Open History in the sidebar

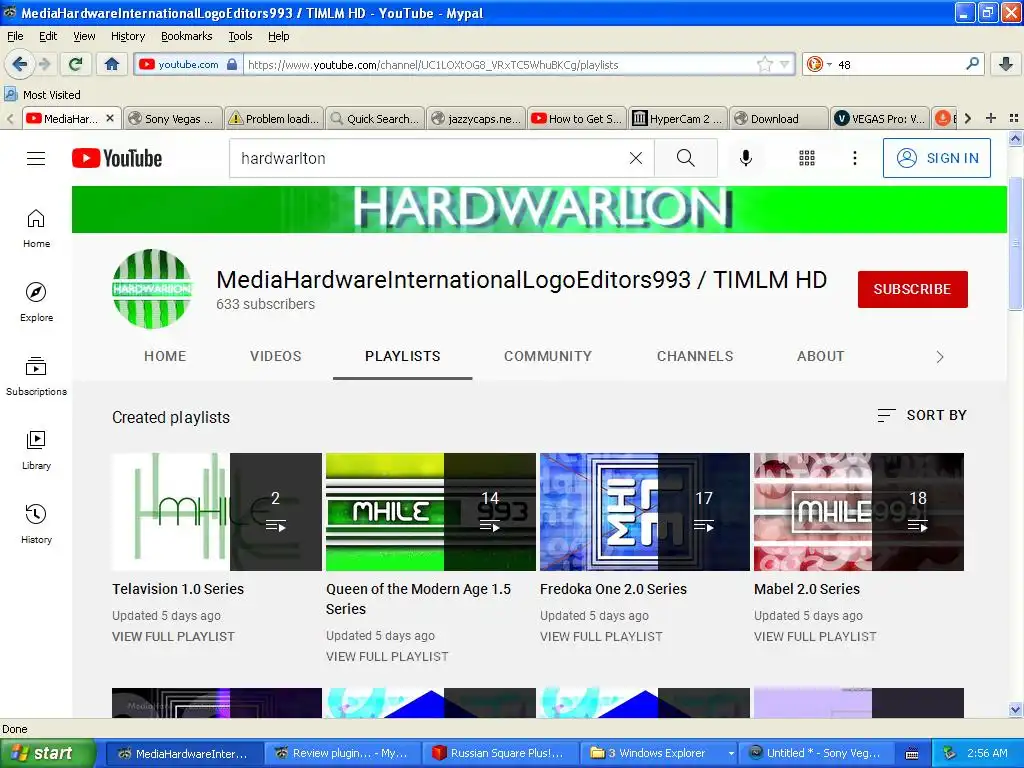click(x=36, y=524)
